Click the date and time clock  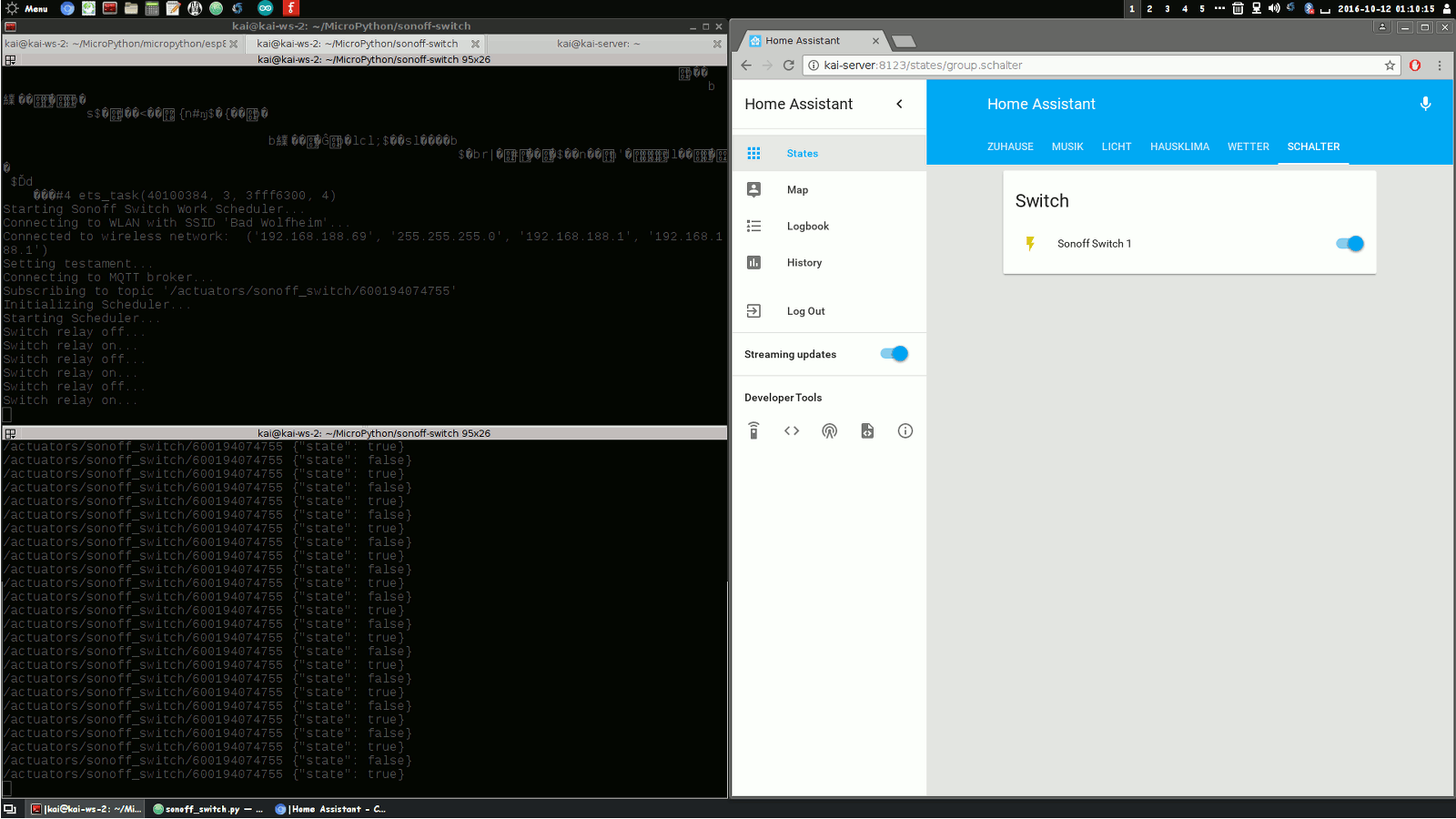1386,8
